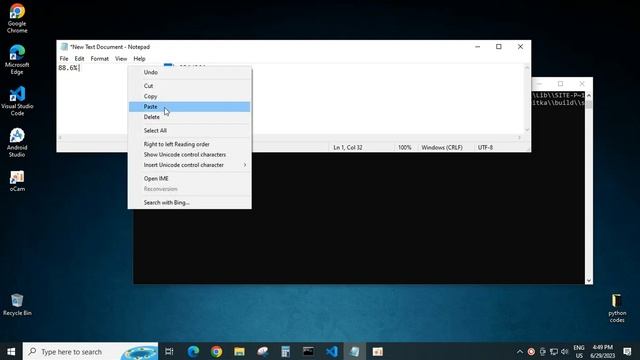
Task: Open the taskbar clock and date
Action: pyautogui.click(x=602, y=351)
